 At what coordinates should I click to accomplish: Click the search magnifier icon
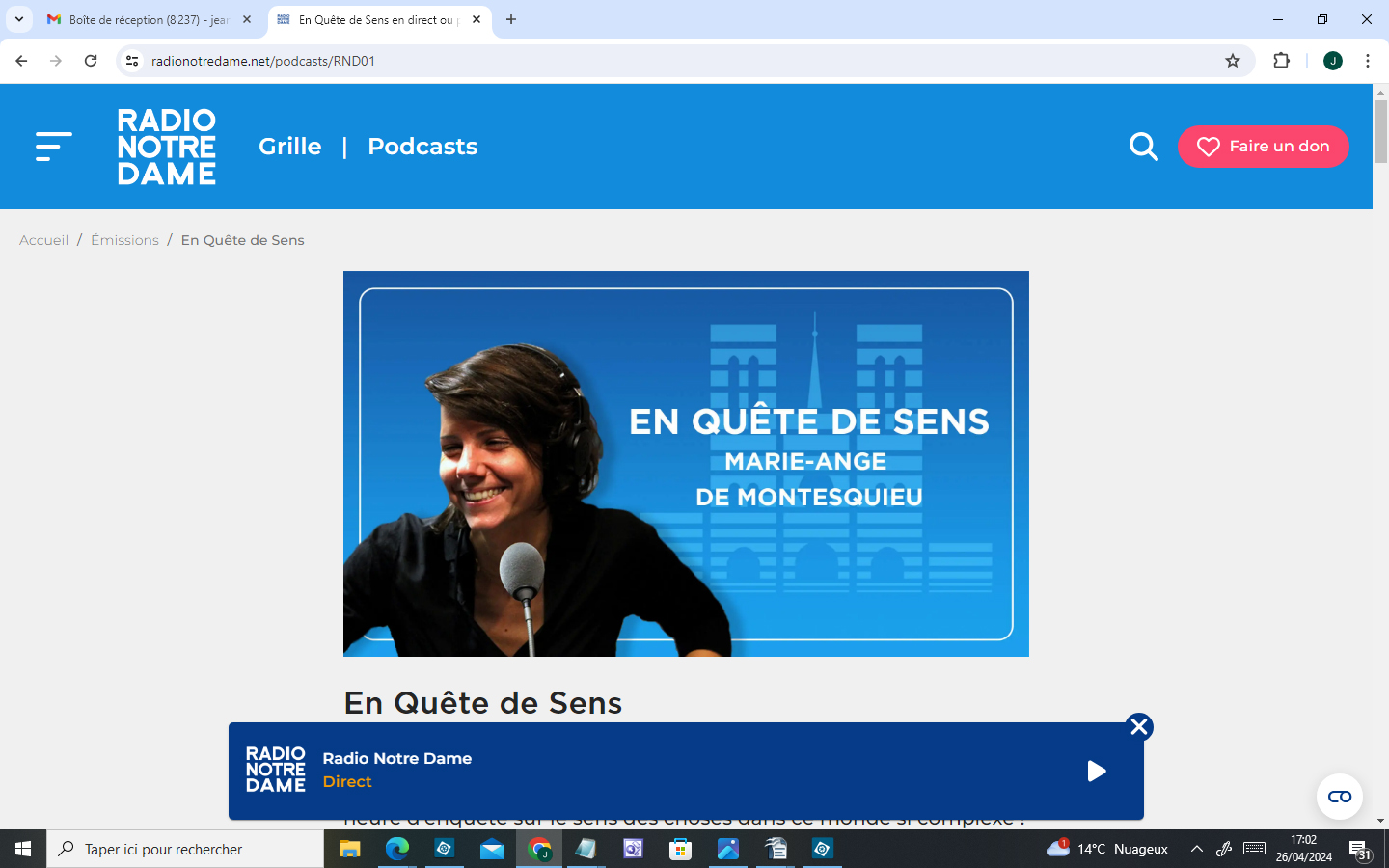(x=1144, y=147)
